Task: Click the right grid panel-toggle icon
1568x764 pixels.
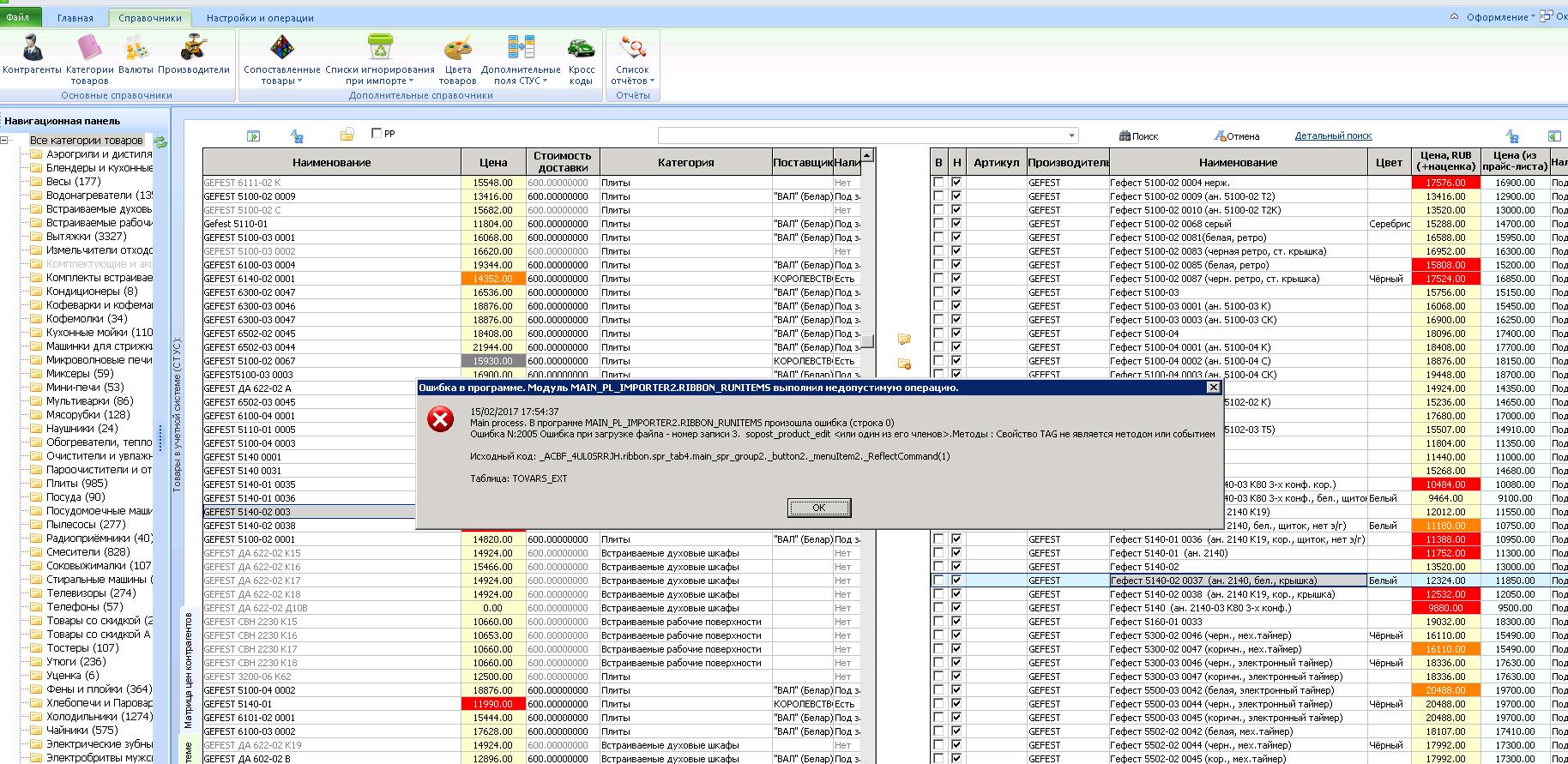Action: [1554, 135]
